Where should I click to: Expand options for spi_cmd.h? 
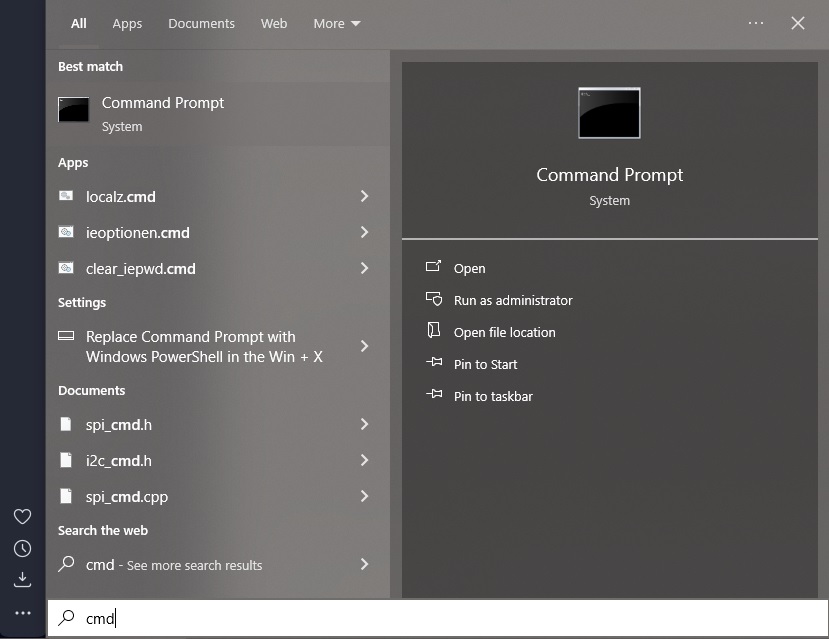click(364, 424)
